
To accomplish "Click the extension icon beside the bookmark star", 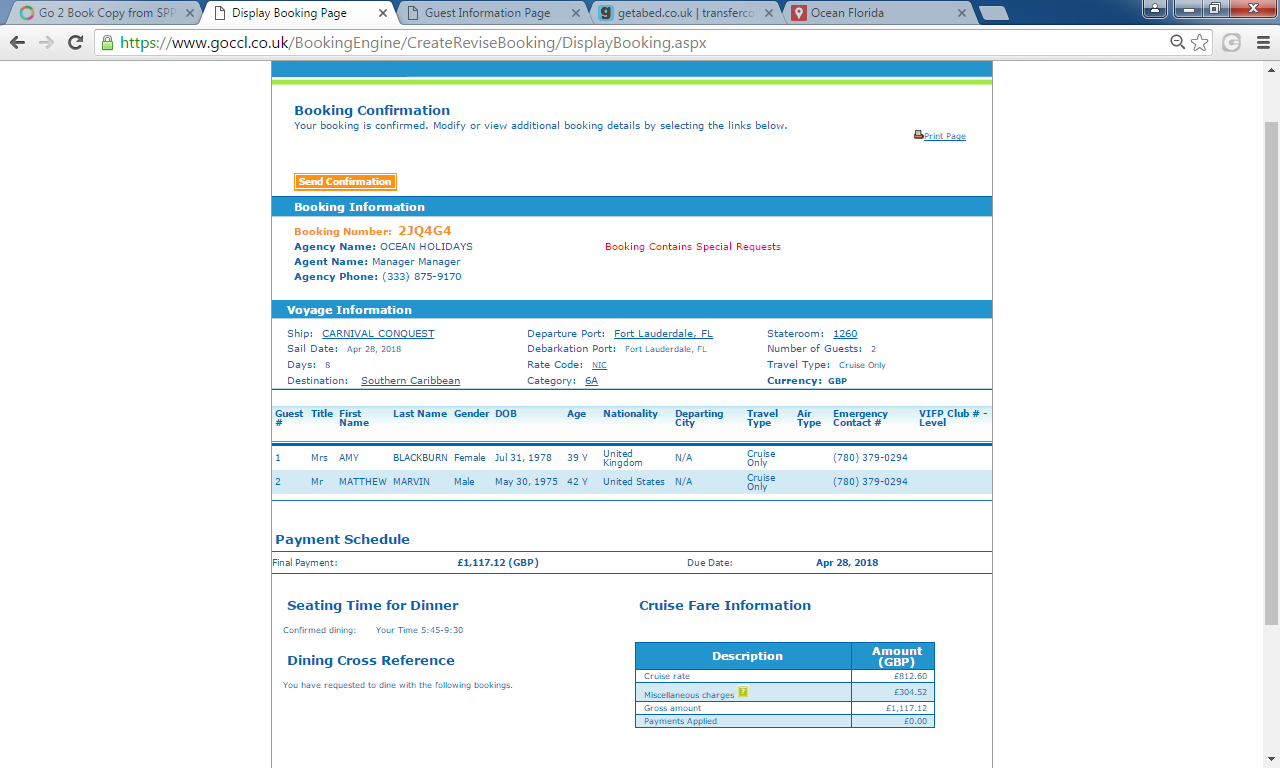I will tap(1231, 43).
